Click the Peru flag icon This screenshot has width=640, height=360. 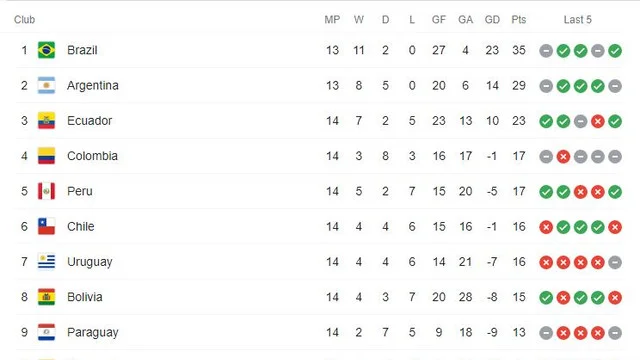pyautogui.click(x=46, y=191)
